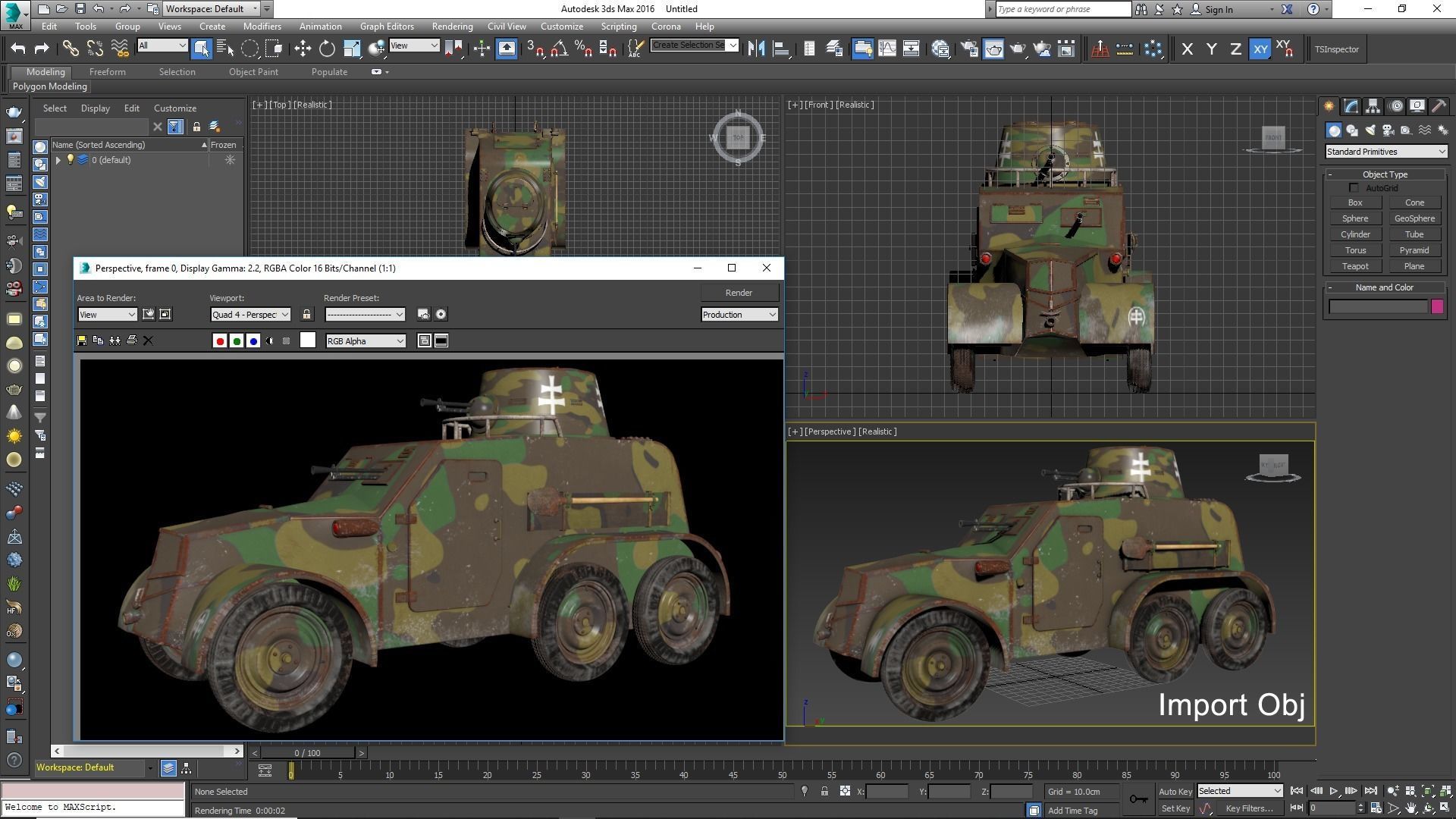Screen dimensions: 1456x819
Task: Switch to the Object Paint ribbon tab
Action: point(253,72)
